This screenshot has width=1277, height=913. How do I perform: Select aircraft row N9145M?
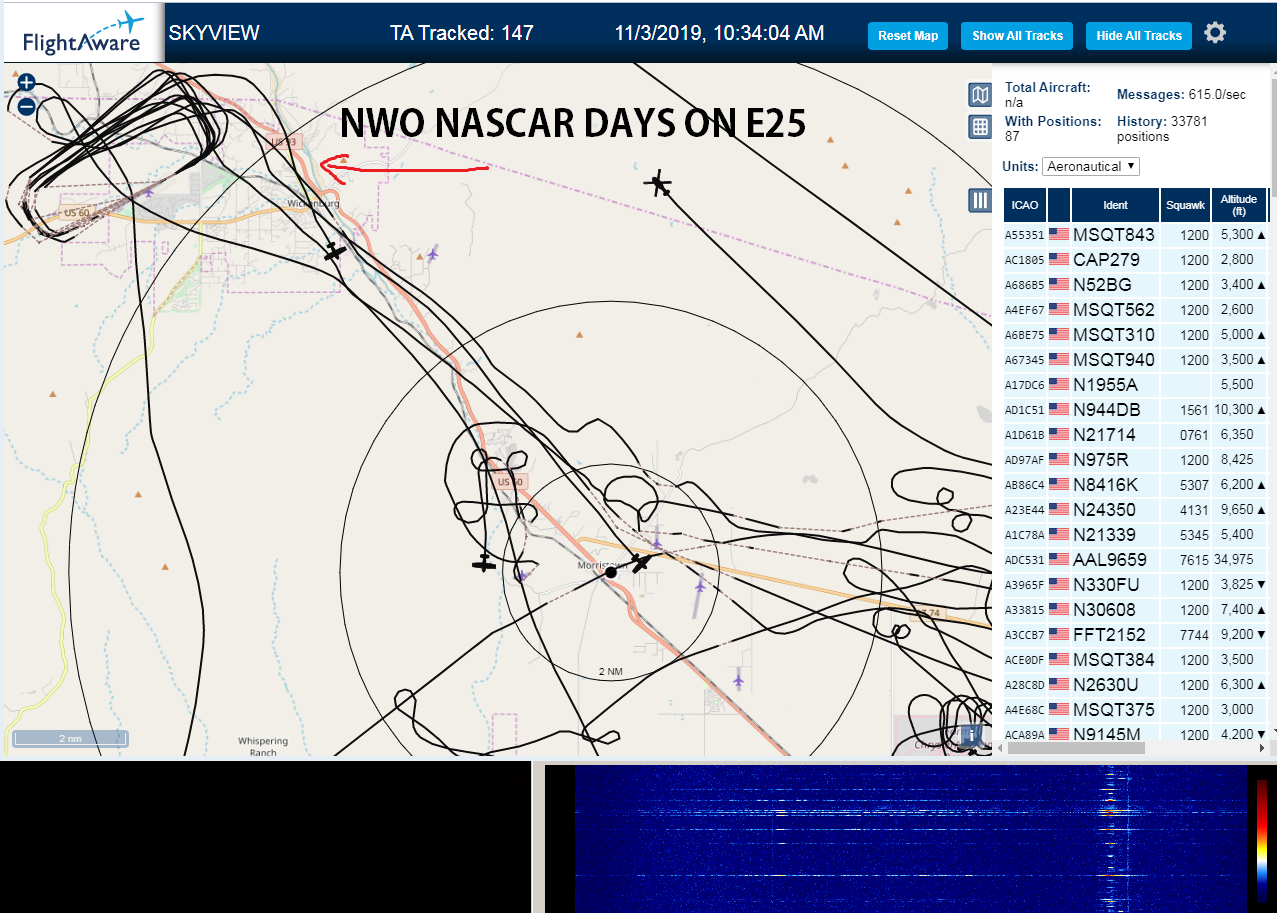[x=1136, y=732]
